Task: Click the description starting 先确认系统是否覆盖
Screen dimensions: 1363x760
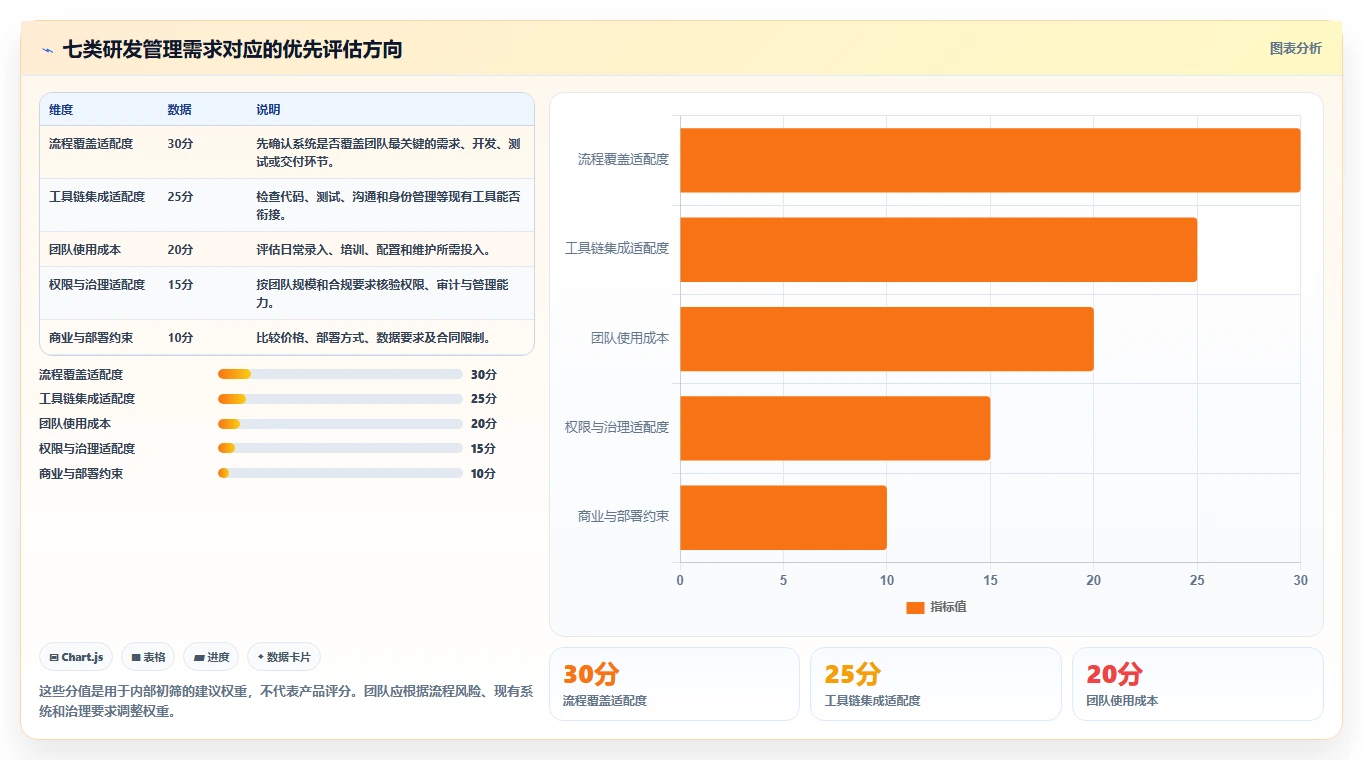Action: (388, 152)
